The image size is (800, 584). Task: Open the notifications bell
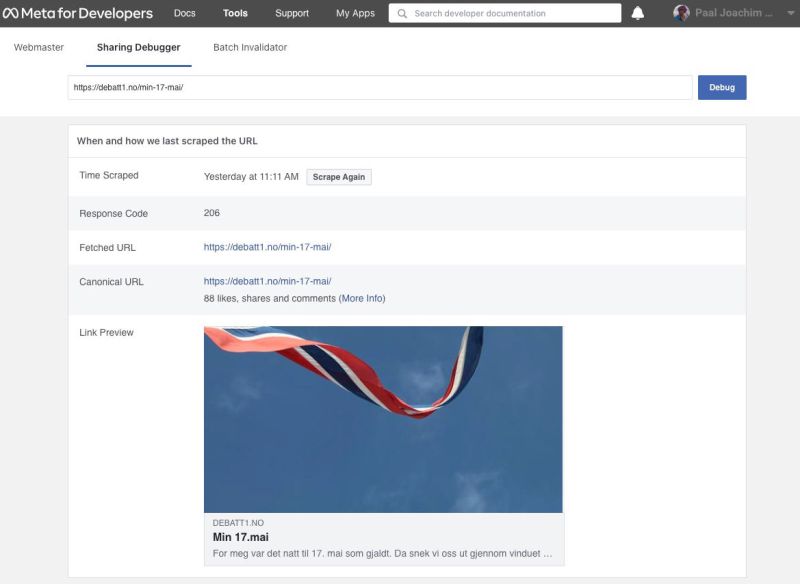pos(638,13)
